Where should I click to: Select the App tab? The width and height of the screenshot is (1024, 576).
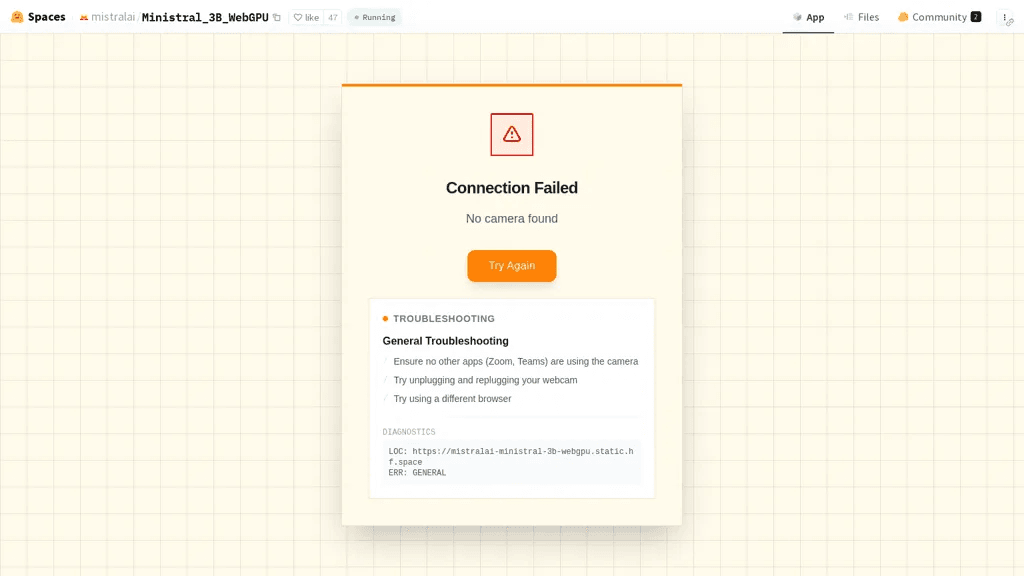(808, 17)
